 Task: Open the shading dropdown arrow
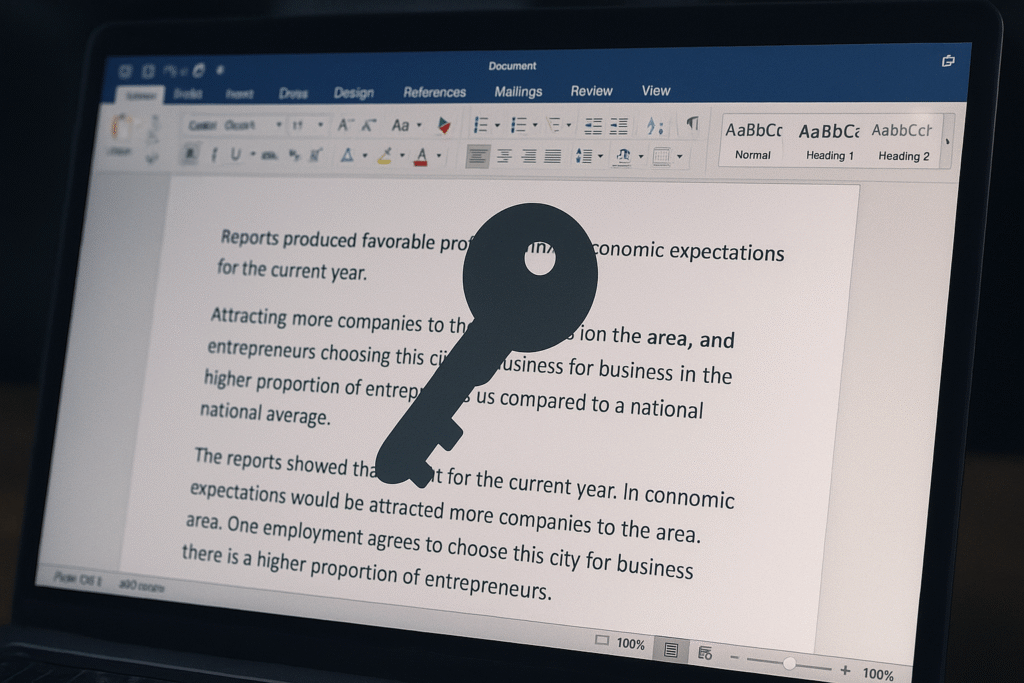pyautogui.click(x=641, y=156)
